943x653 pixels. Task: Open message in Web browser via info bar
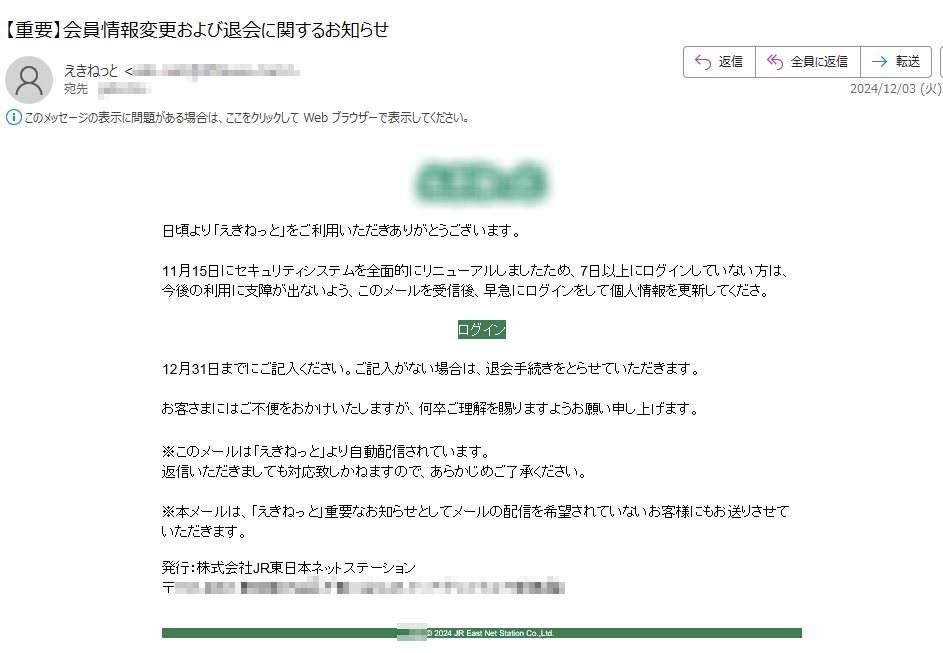pos(247,118)
